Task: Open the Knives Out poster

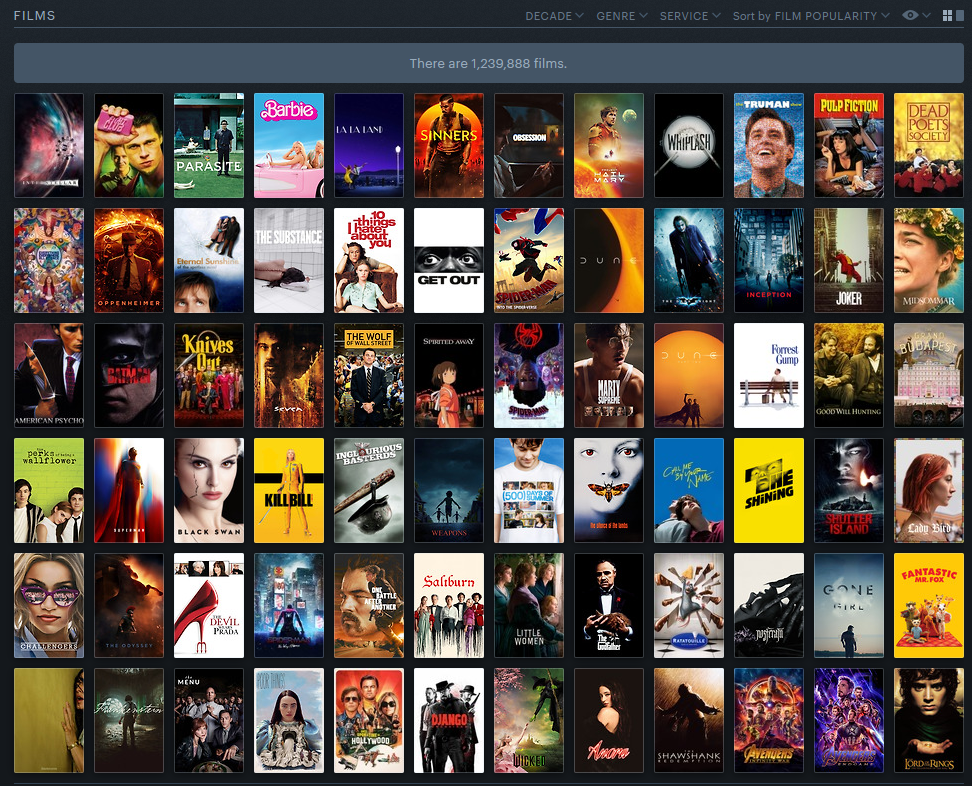Action: tap(209, 376)
